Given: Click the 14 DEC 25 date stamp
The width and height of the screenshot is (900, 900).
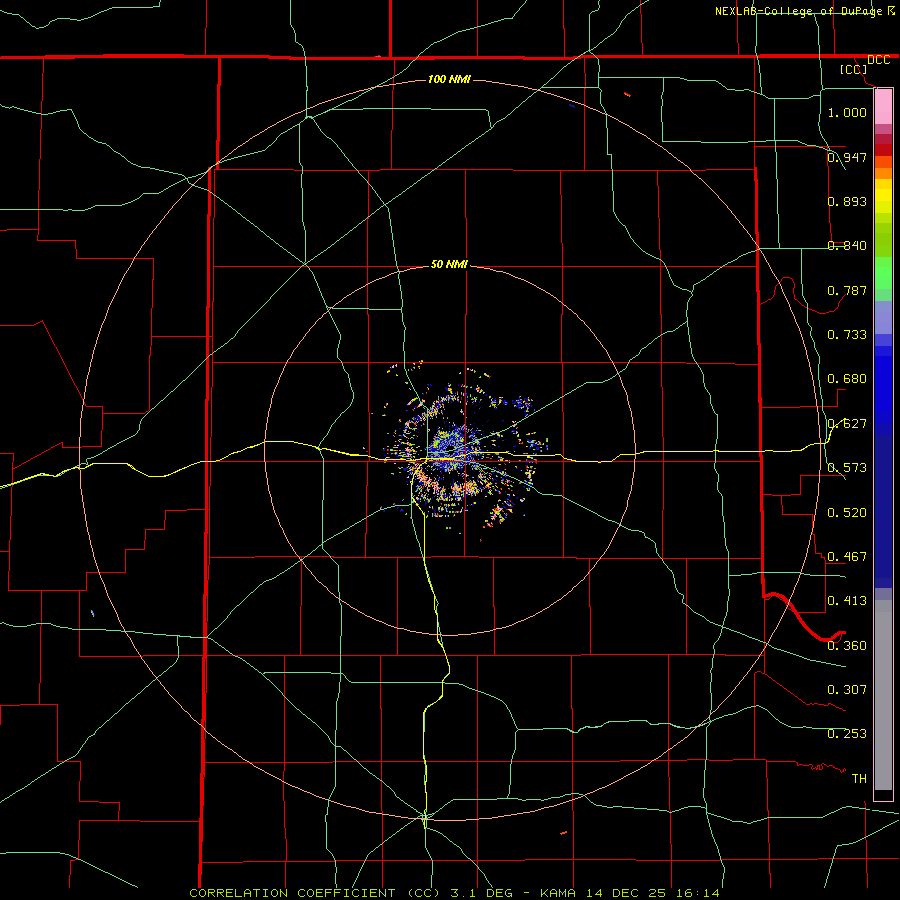Looking at the screenshot, I should 626,893.
